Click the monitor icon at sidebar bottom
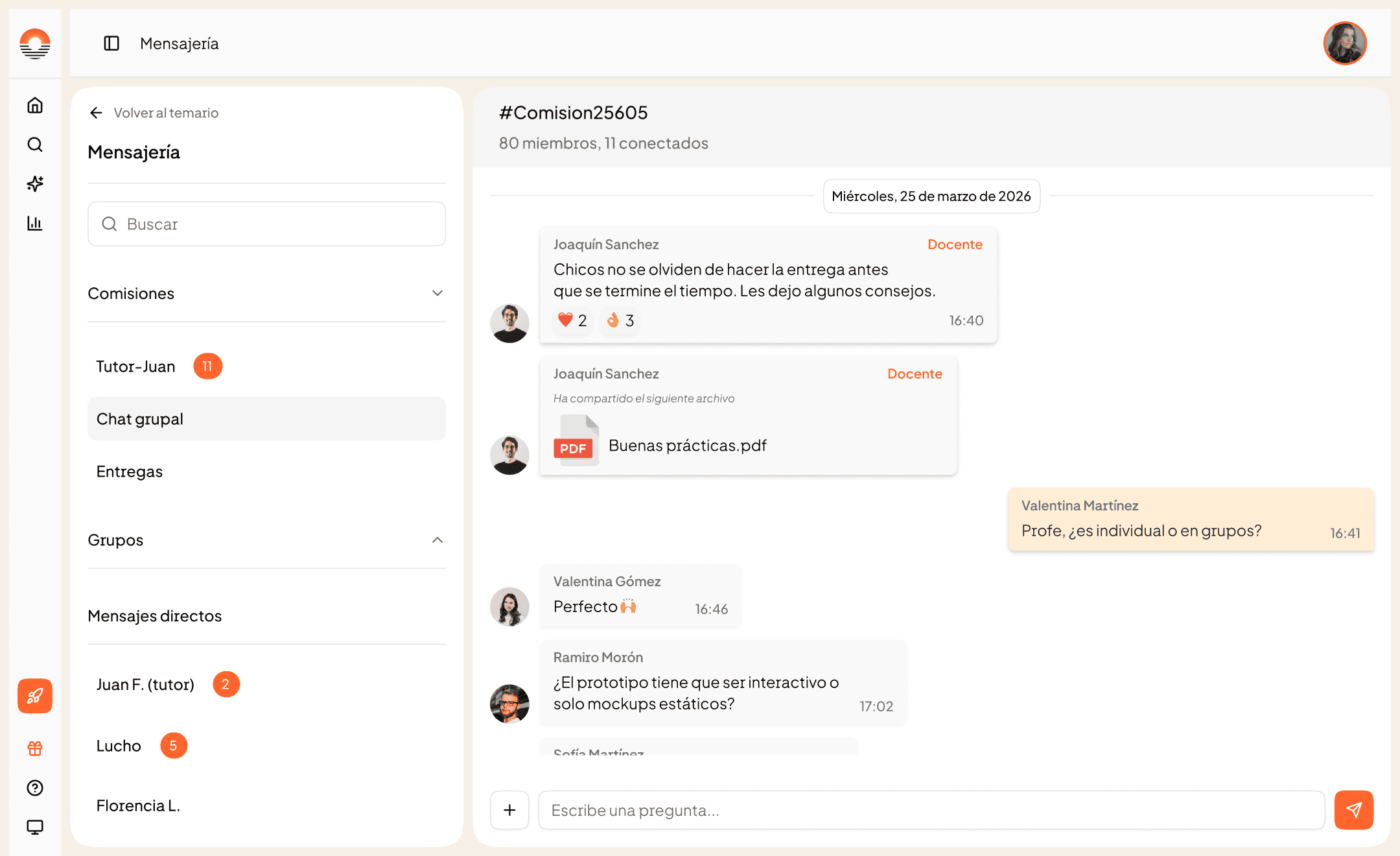The height and width of the screenshot is (856, 1400). pyautogui.click(x=35, y=827)
